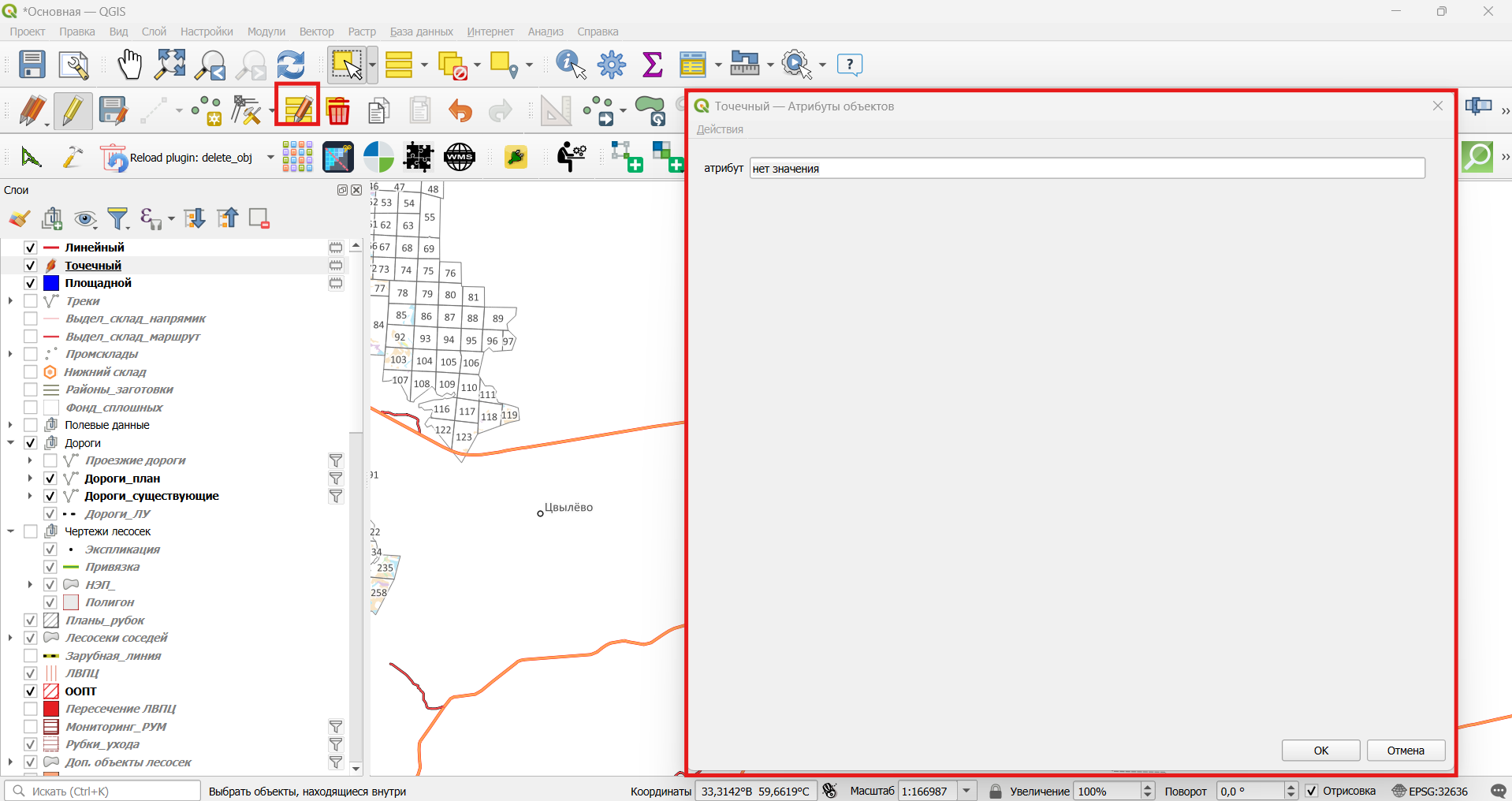This screenshot has width=1512, height=801.
Task: Open the Statistical Summary sigma tool
Action: click(653, 65)
